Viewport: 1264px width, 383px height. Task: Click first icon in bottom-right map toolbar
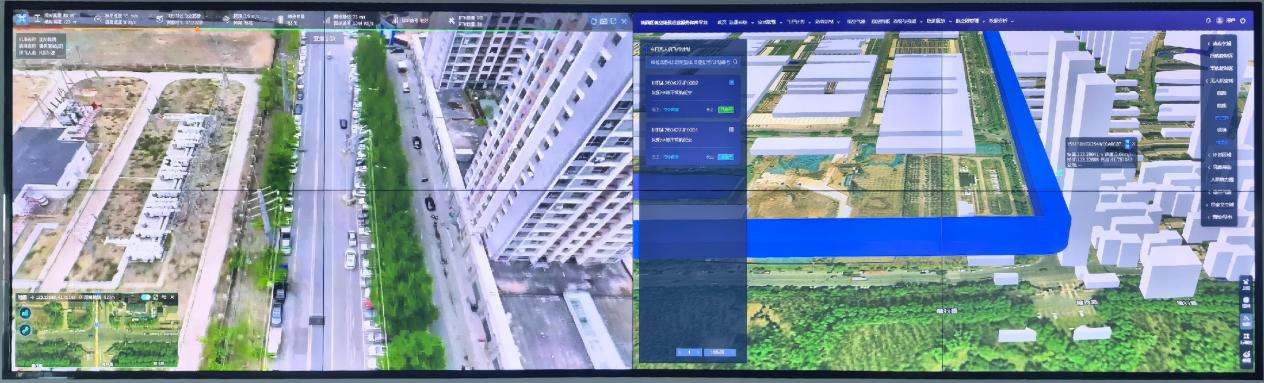click(x=1246, y=283)
